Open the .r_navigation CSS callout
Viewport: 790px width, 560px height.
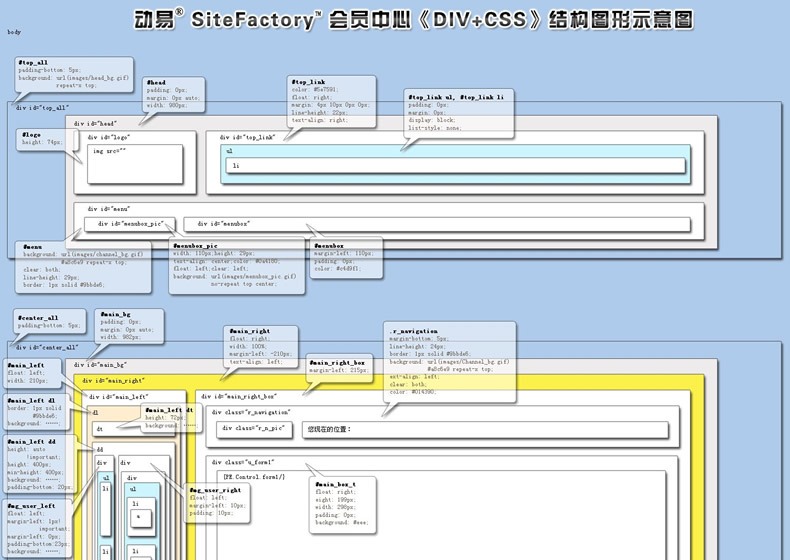(x=449, y=361)
